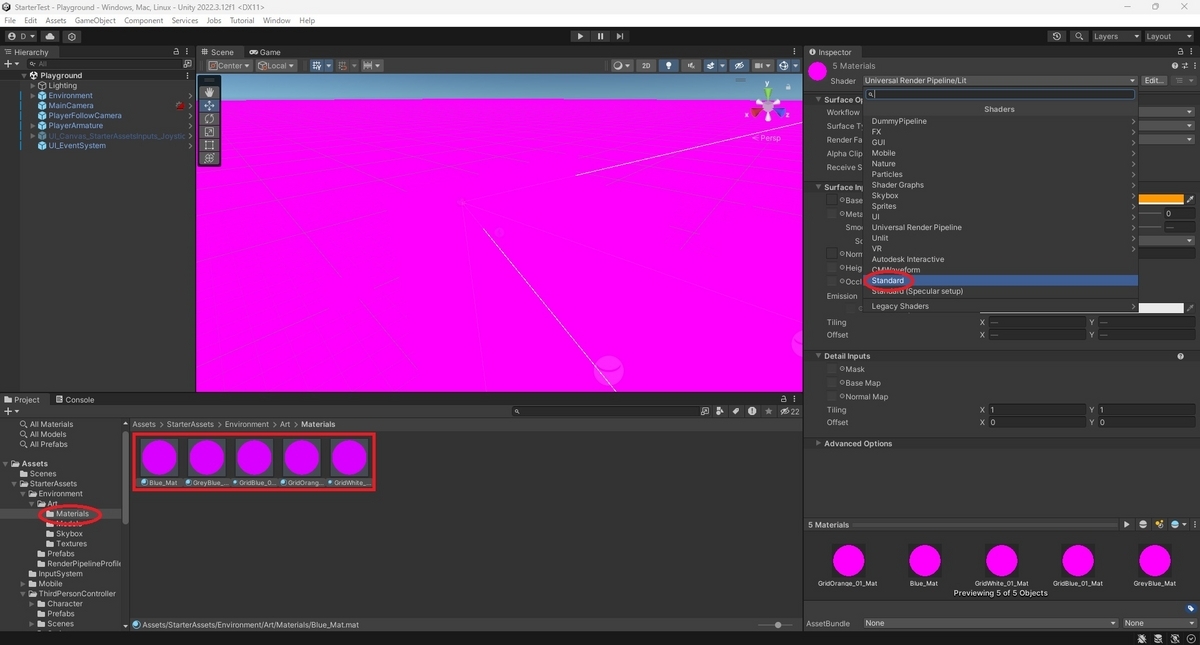Image resolution: width=1200 pixels, height=645 pixels.
Task: Open the AssetBundle None dropdown
Action: pyautogui.click(x=990, y=623)
